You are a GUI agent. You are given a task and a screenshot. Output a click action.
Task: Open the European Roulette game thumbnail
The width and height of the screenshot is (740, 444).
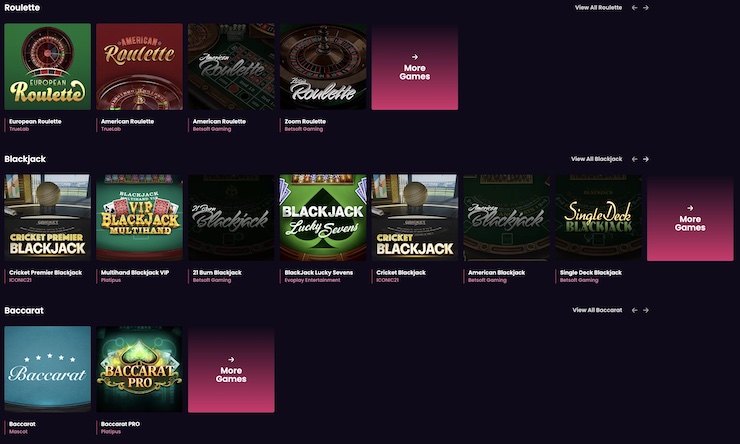click(x=47, y=67)
